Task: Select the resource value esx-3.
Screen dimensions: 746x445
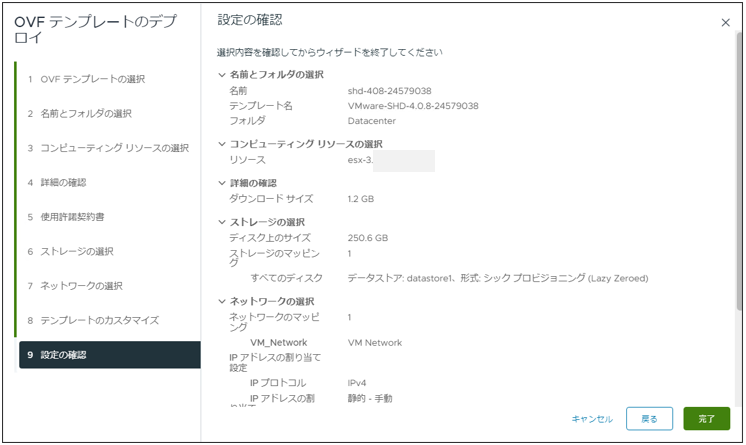Action: click(x=360, y=160)
